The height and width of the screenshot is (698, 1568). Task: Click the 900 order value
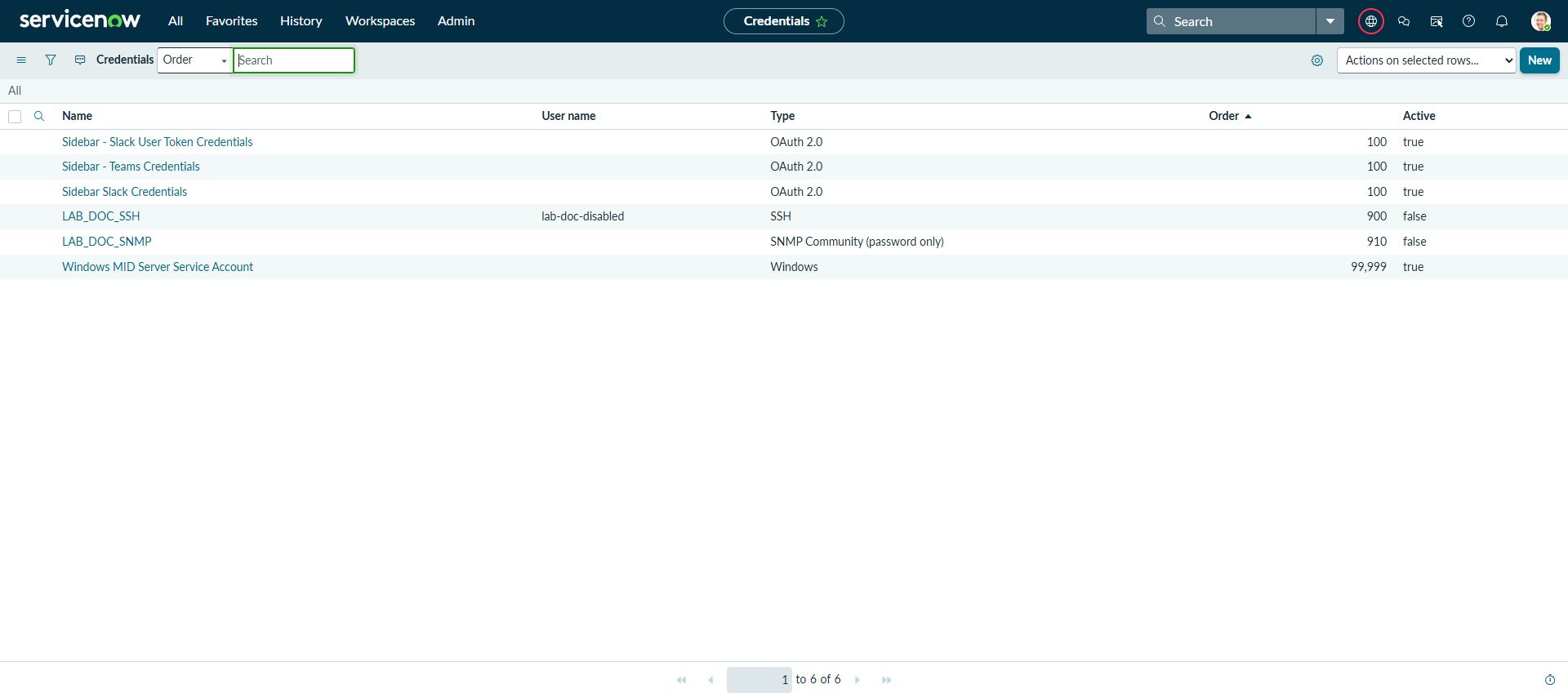pos(1377,216)
